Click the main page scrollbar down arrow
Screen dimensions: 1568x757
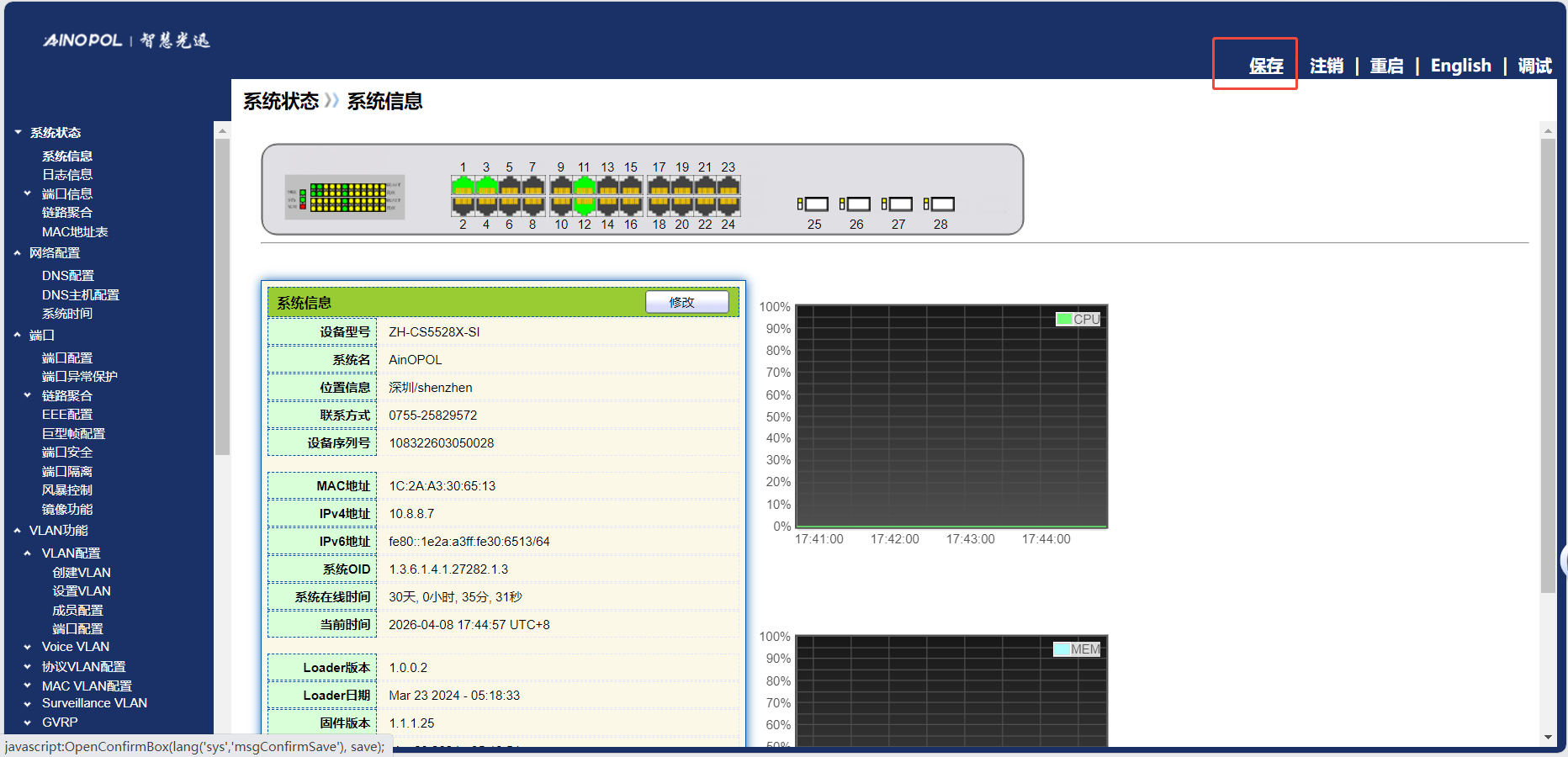tap(1548, 738)
